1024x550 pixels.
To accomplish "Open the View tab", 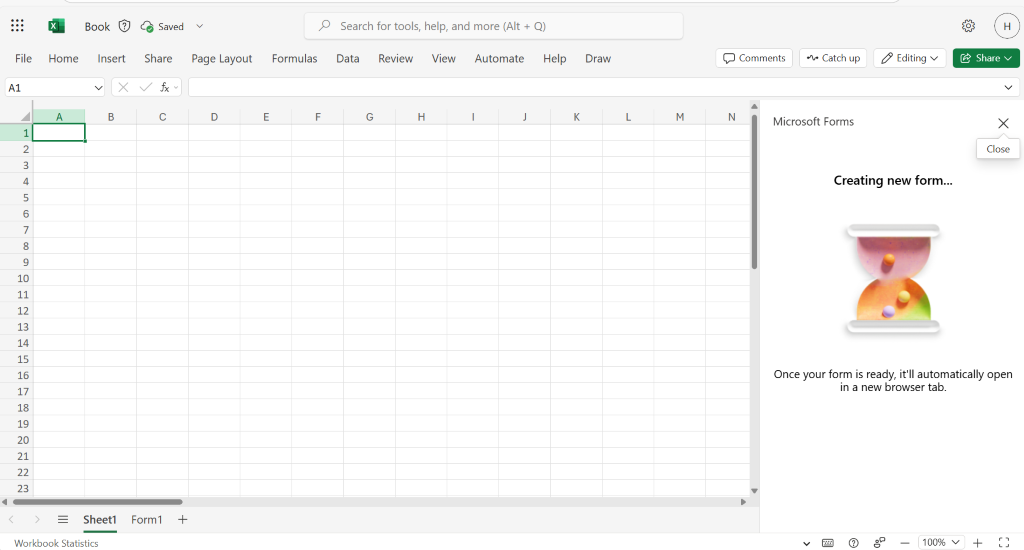I will coord(443,58).
